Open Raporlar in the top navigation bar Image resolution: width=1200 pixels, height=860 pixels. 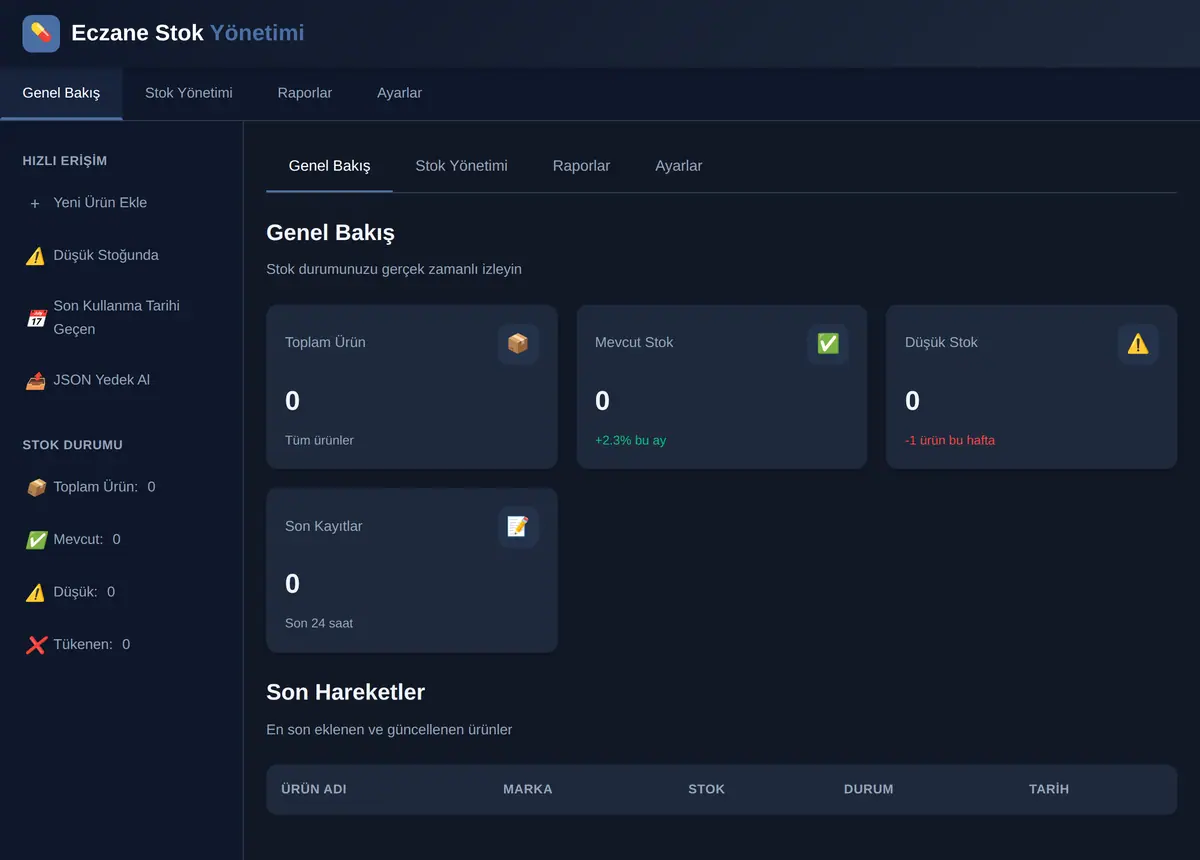pos(305,93)
